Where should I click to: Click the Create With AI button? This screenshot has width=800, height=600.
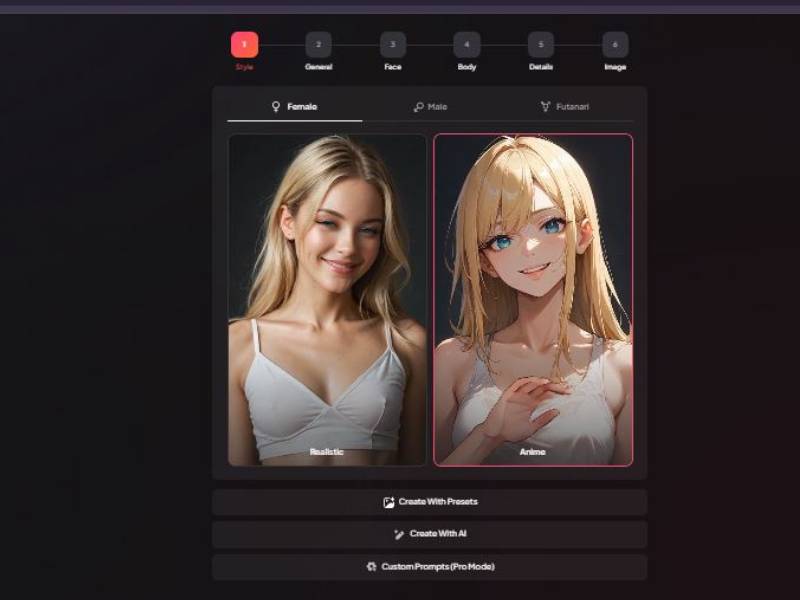coord(430,533)
